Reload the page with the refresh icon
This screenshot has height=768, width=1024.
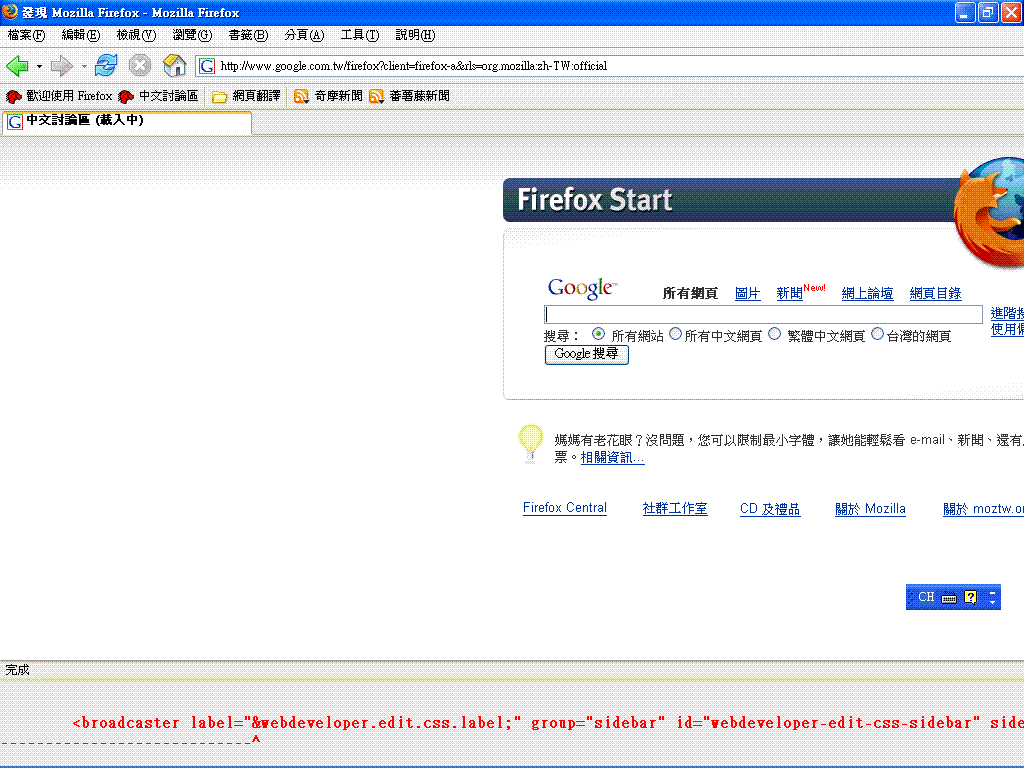click(106, 65)
